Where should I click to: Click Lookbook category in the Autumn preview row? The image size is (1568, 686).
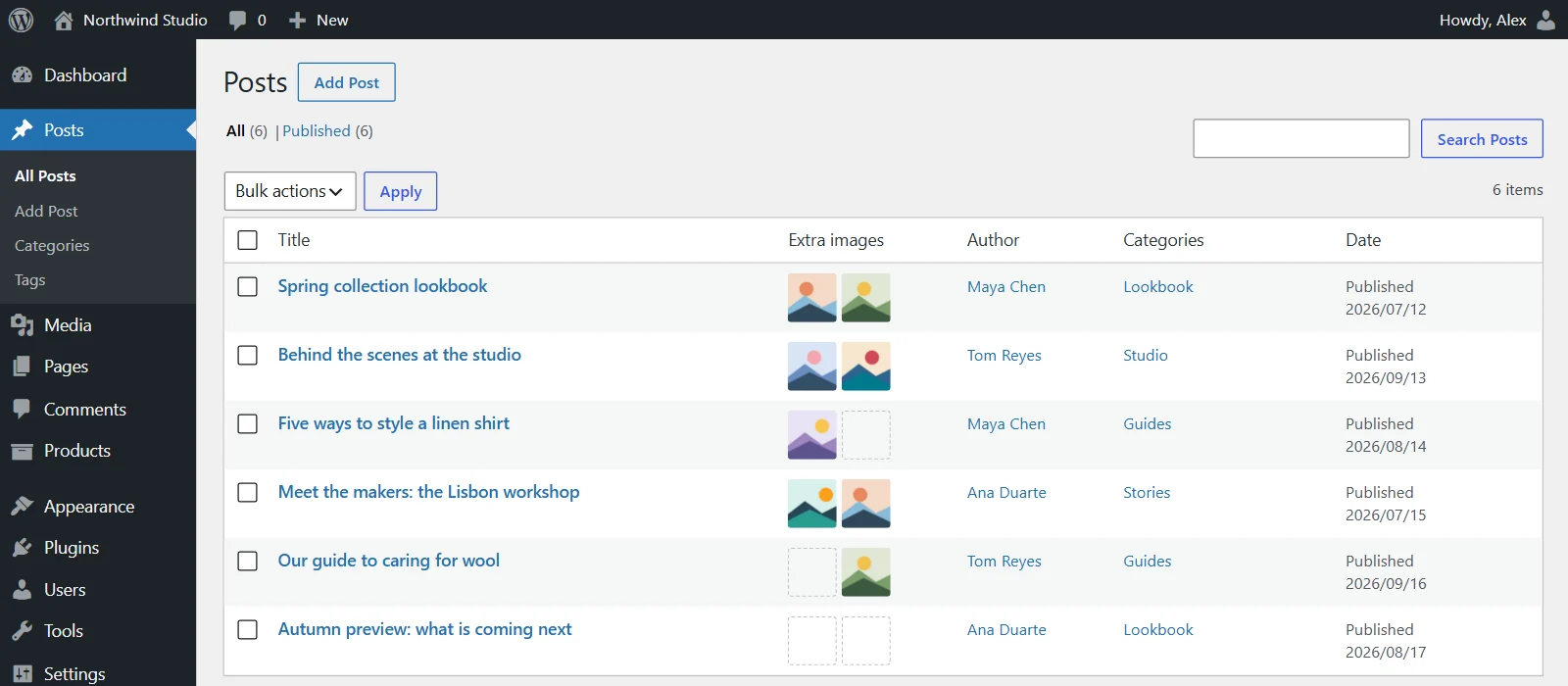click(x=1158, y=630)
